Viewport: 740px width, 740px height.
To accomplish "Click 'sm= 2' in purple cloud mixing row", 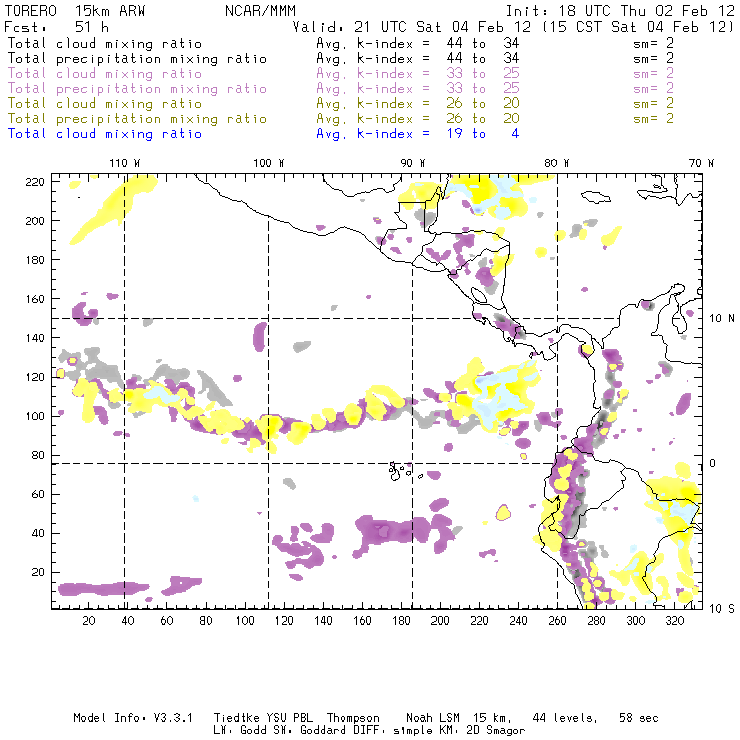I will coord(653,73).
